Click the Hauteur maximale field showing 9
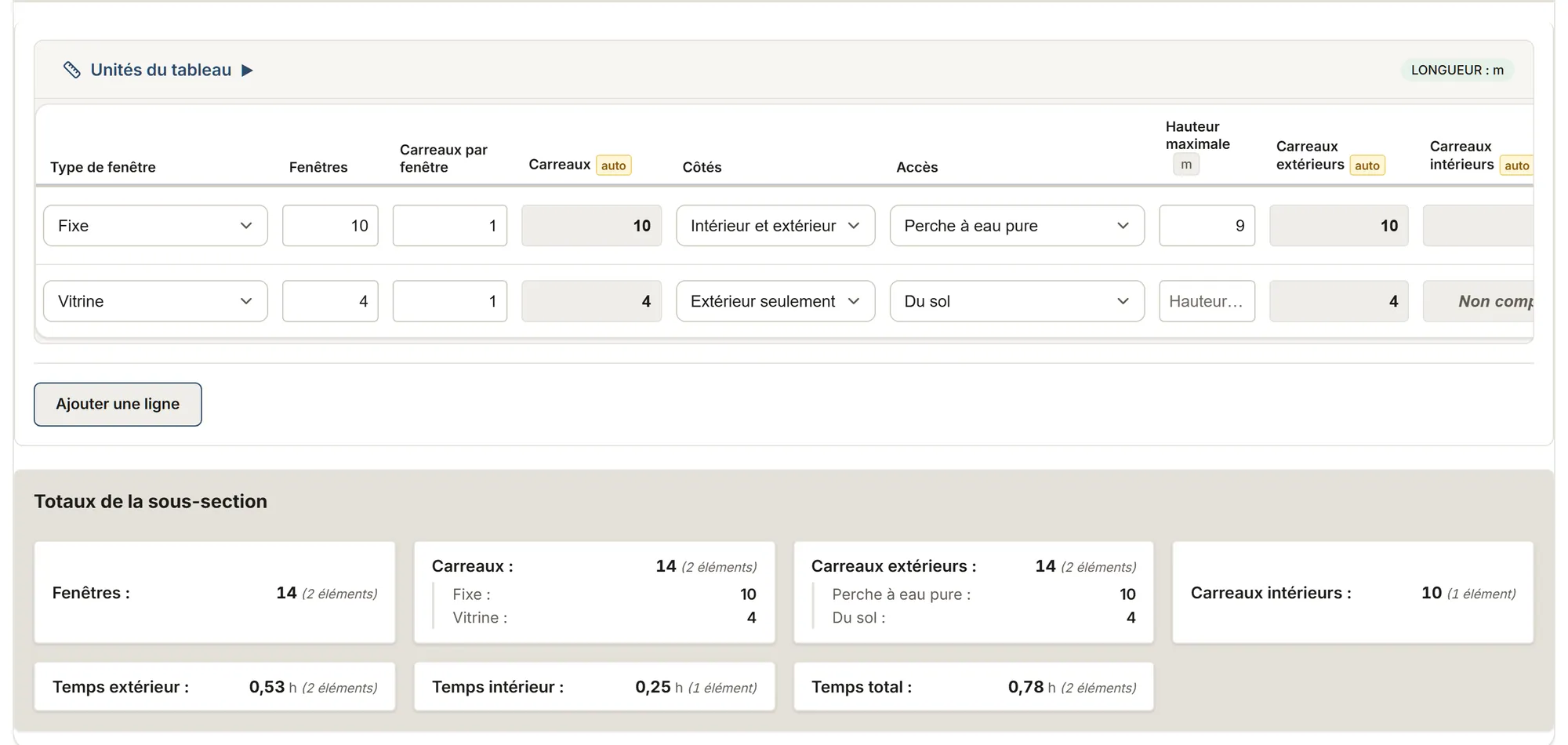1568x745 pixels. [1207, 226]
